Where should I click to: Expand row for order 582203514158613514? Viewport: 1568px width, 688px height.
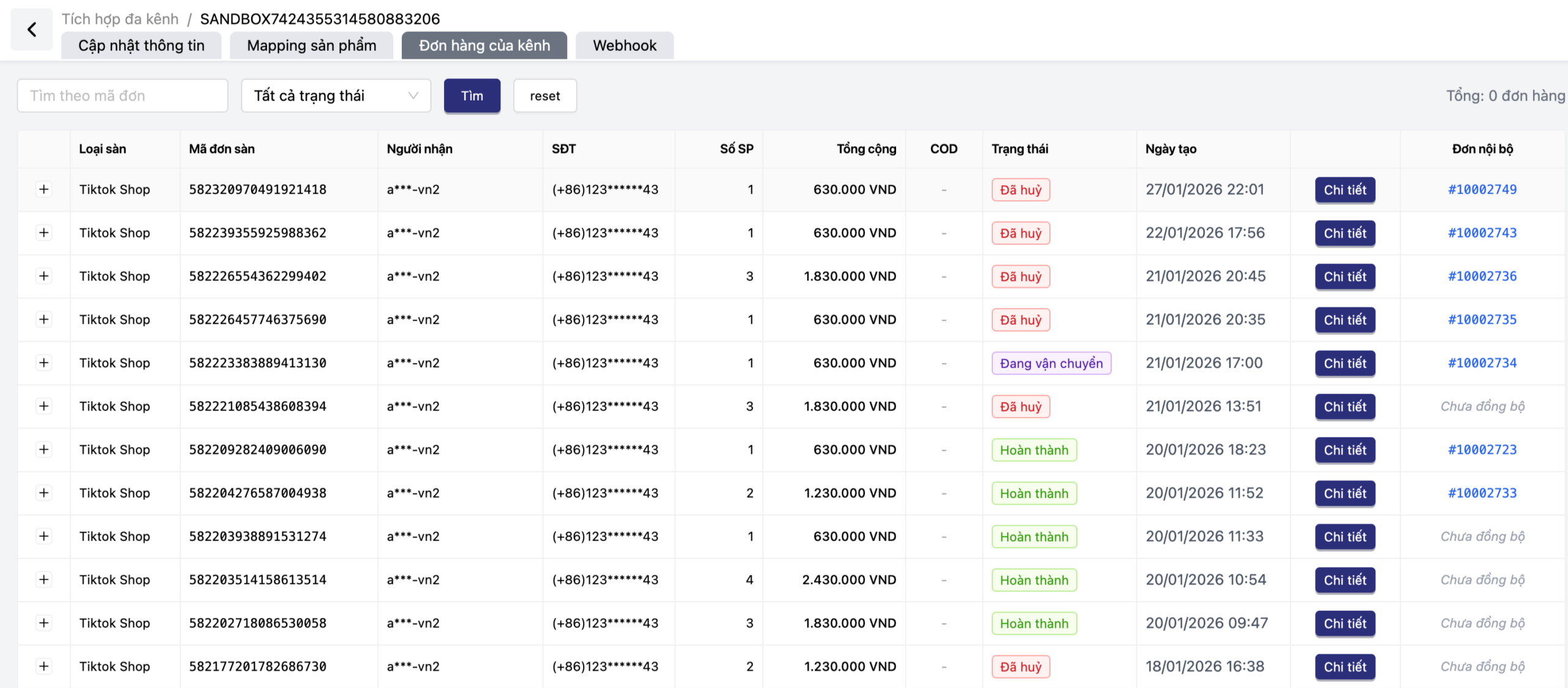click(43, 580)
